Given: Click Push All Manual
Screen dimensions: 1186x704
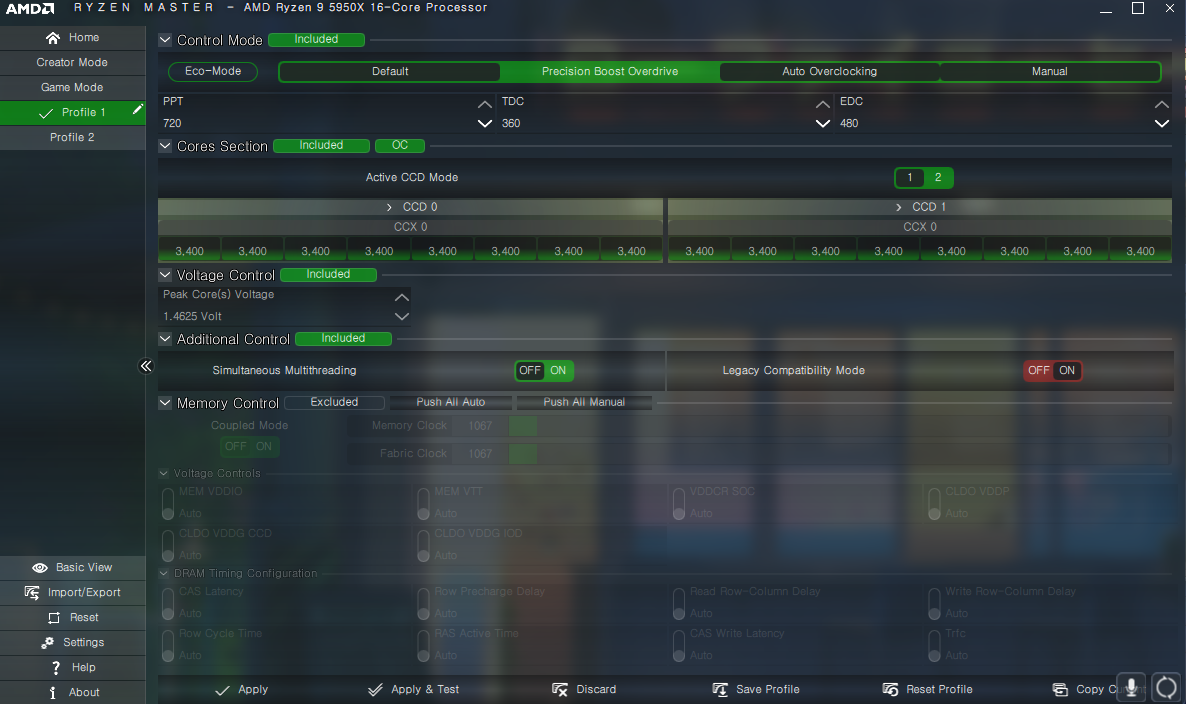Looking at the screenshot, I should [584, 402].
